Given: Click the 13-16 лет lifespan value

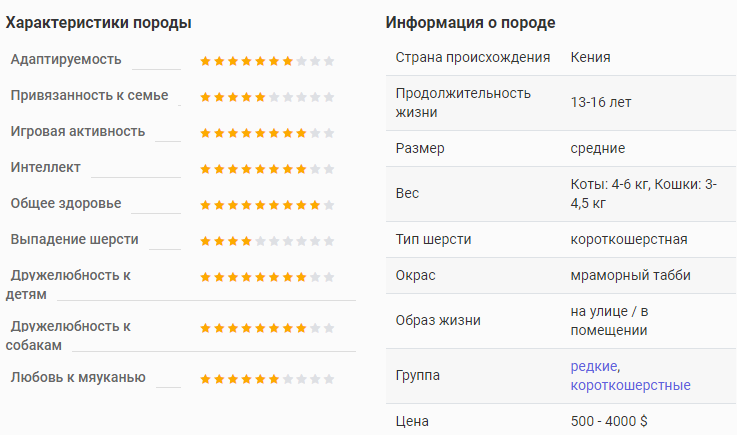Looking at the screenshot, I should pyautogui.click(x=601, y=102).
